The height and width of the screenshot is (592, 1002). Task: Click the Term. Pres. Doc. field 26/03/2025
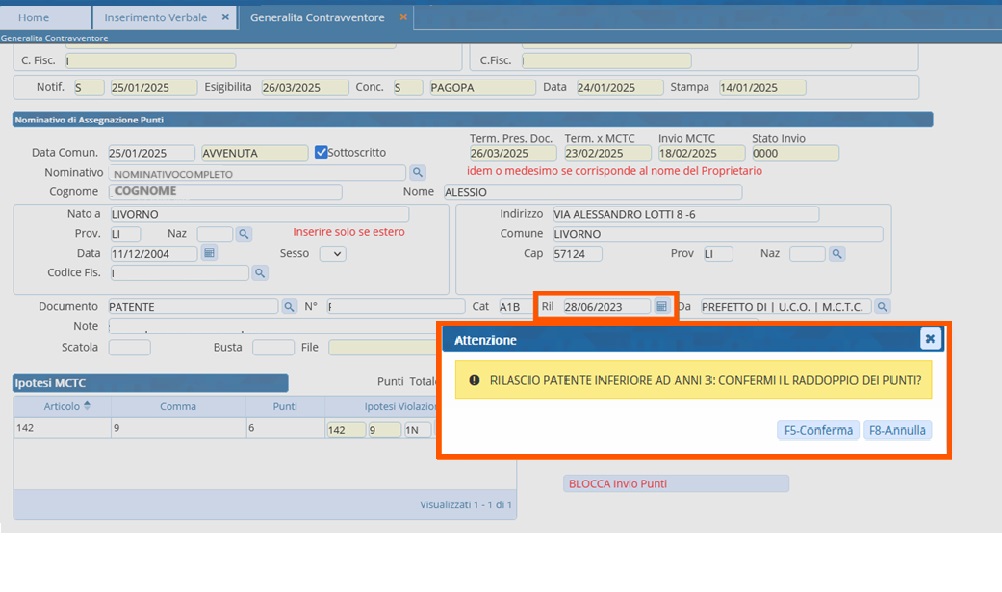click(x=513, y=153)
